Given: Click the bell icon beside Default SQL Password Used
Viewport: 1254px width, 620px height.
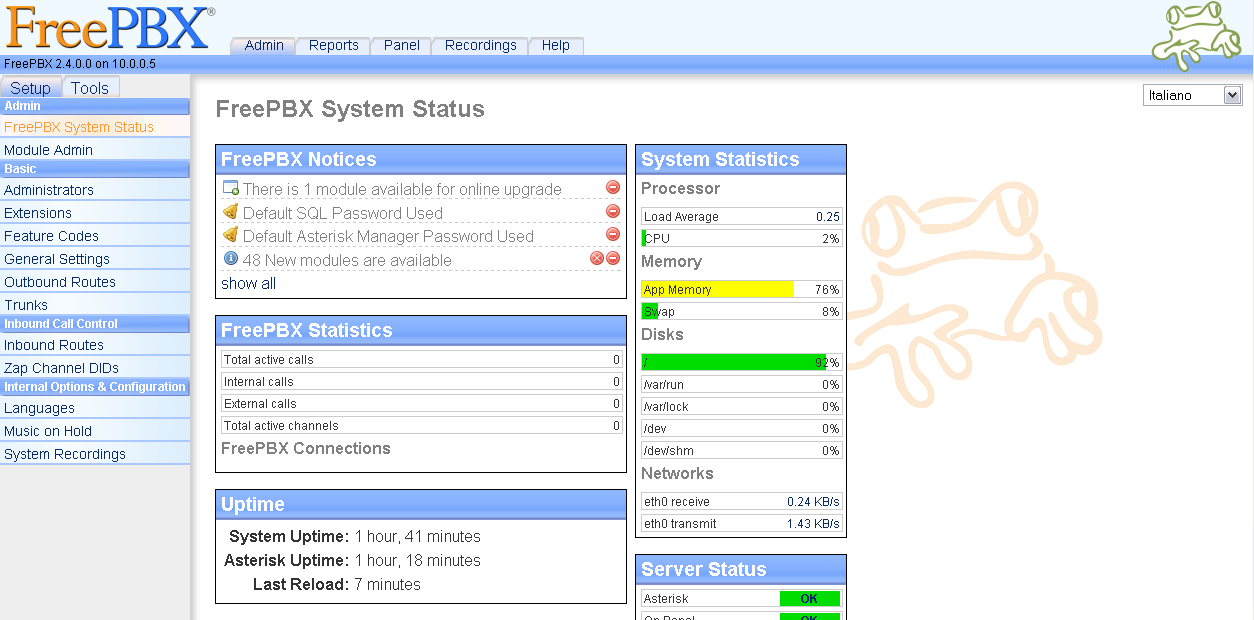Looking at the screenshot, I should coord(230,212).
